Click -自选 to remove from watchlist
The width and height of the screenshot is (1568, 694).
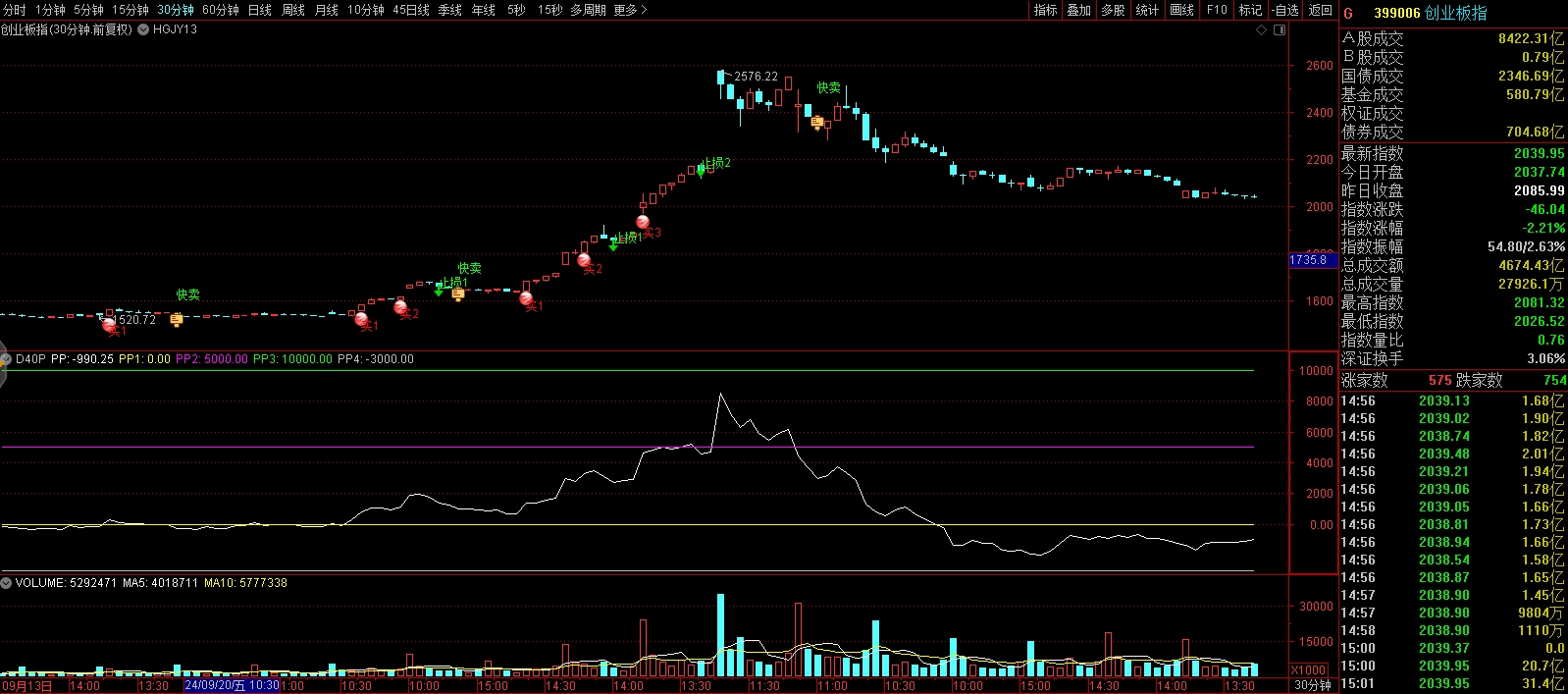[1285, 10]
